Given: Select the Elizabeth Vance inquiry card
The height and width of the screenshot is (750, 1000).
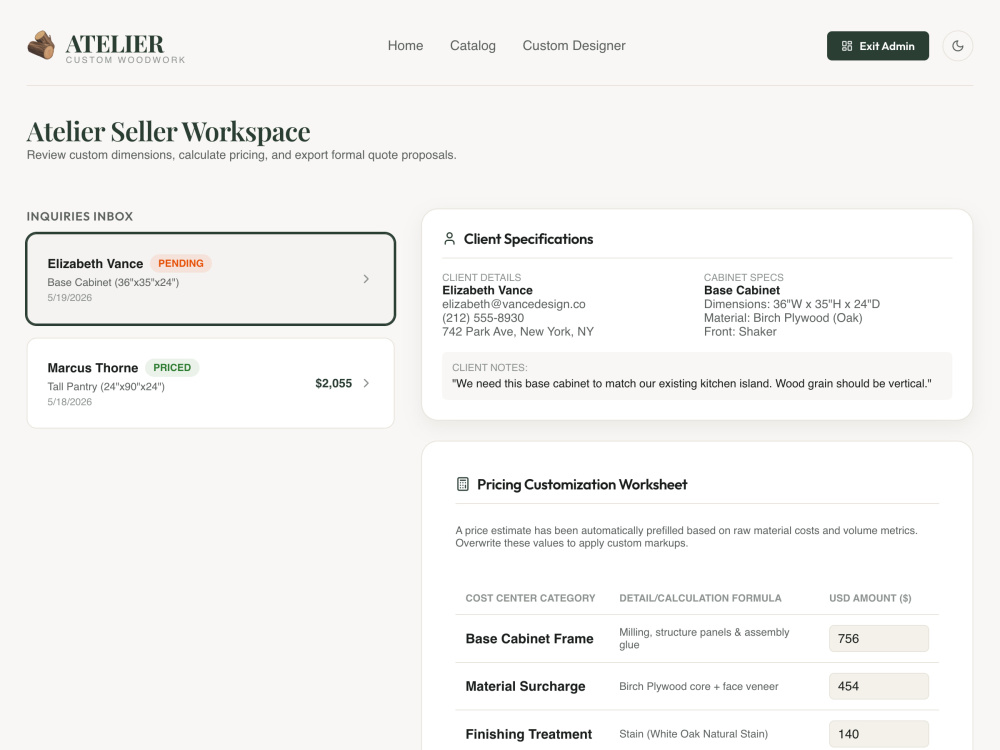Looking at the screenshot, I should (x=210, y=279).
